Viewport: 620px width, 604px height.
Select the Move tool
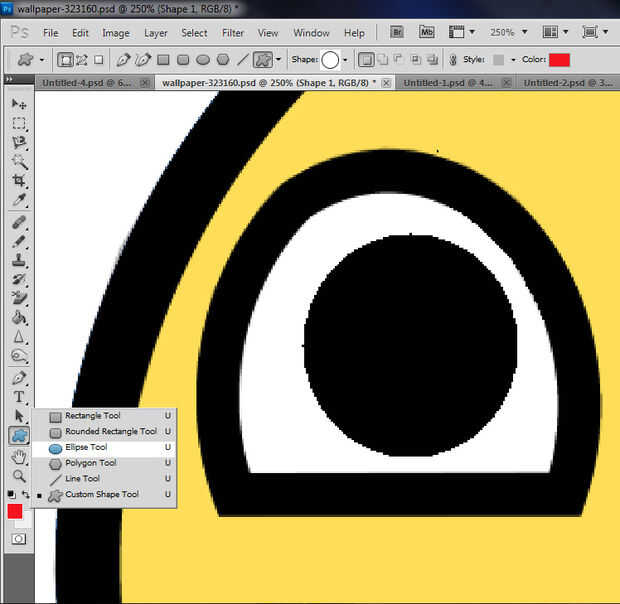point(19,104)
